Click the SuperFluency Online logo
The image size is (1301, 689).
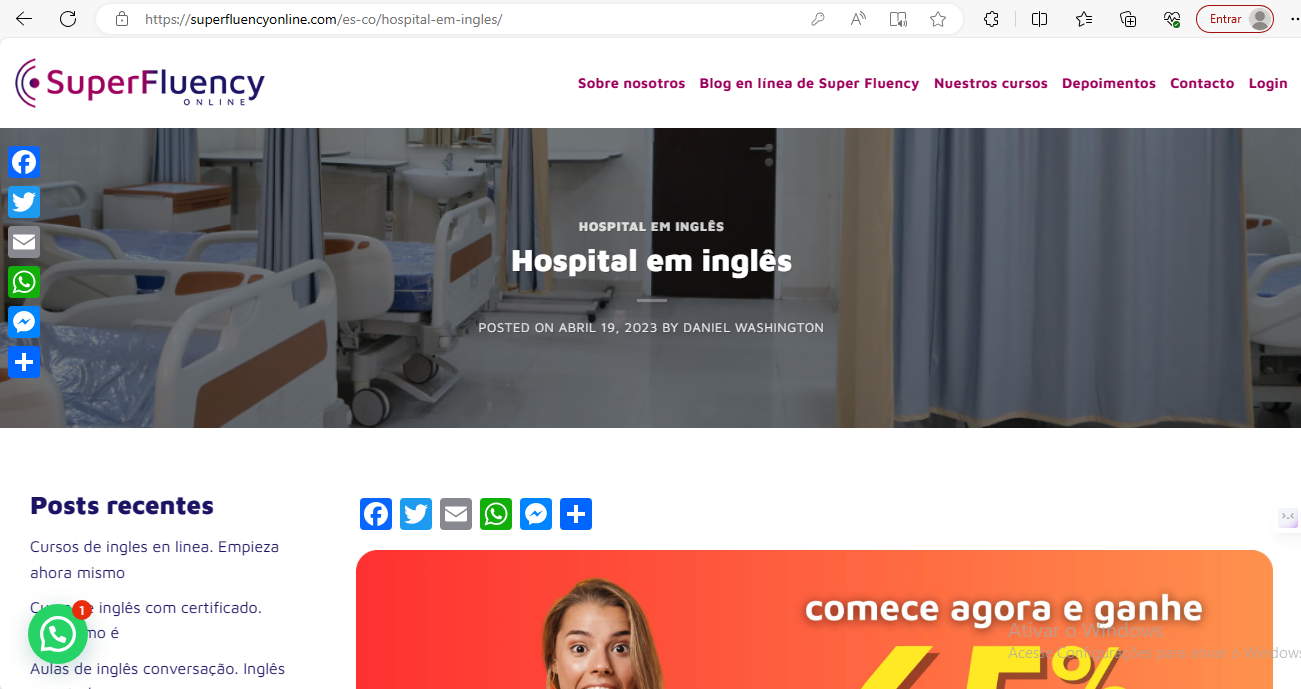[x=140, y=83]
